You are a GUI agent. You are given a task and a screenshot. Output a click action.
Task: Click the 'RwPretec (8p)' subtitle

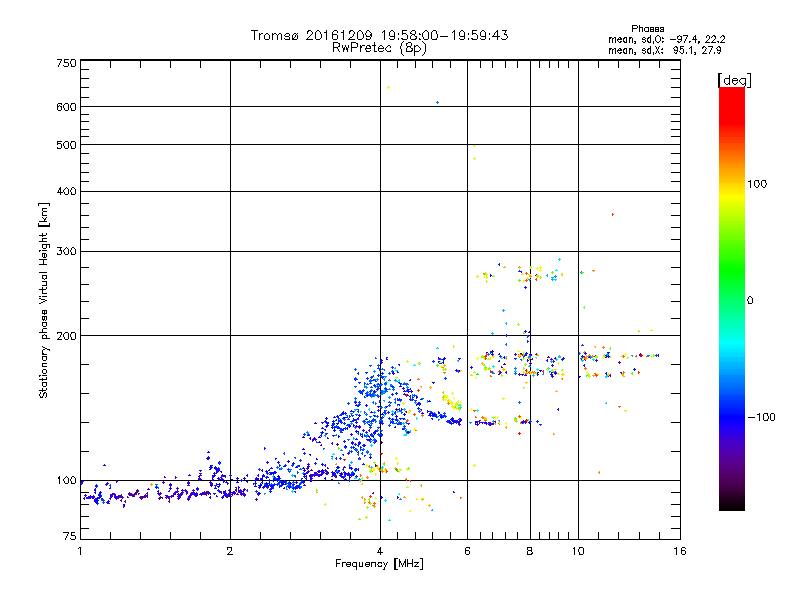379,48
